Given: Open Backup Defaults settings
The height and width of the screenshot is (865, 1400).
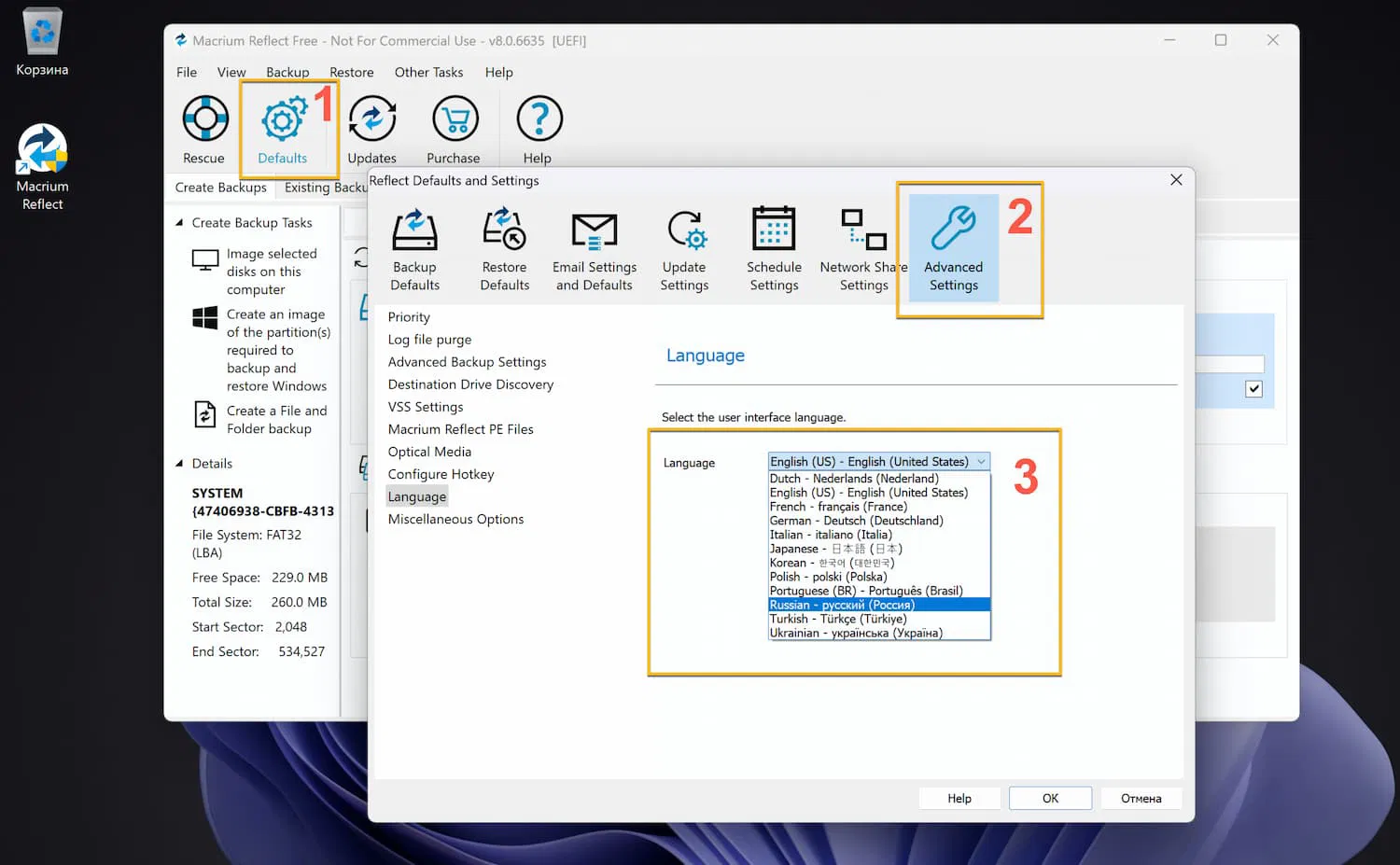Looking at the screenshot, I should (414, 249).
